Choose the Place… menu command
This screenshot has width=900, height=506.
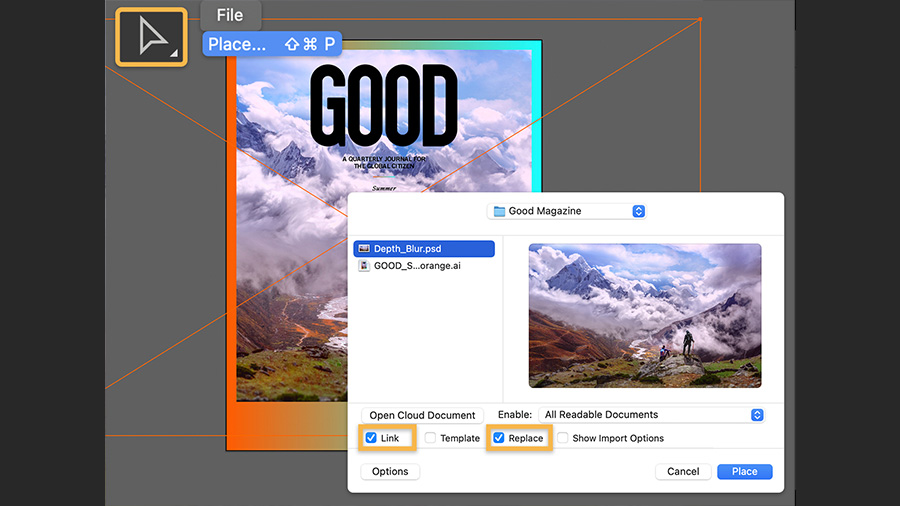point(272,44)
